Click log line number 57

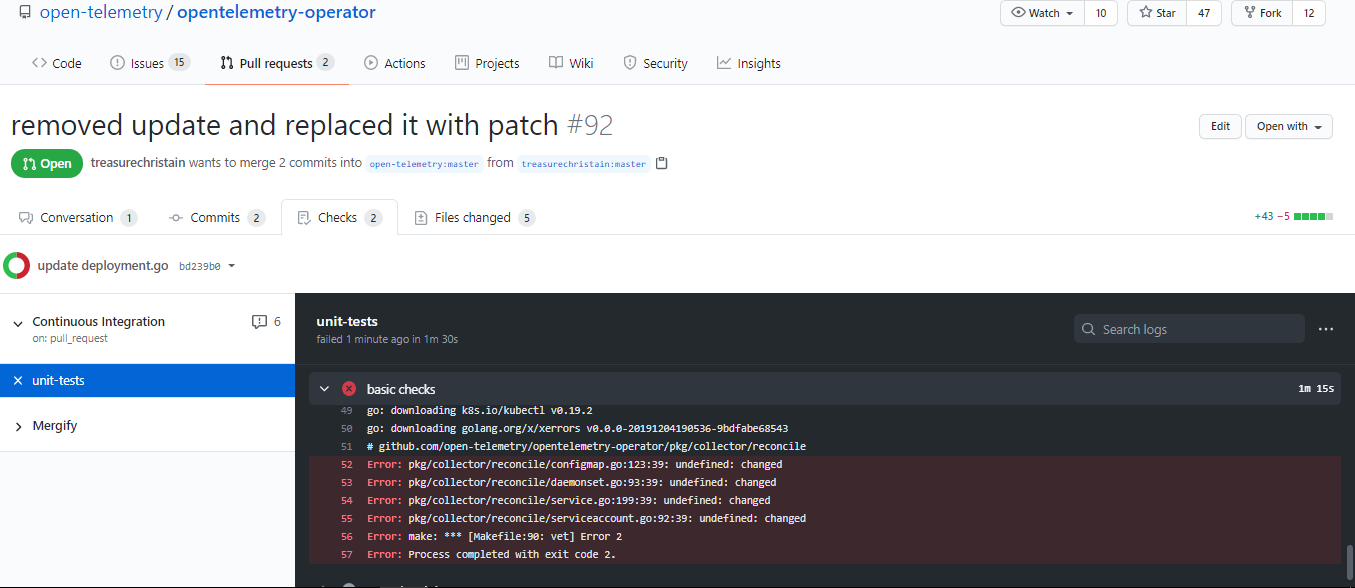pyautogui.click(x=346, y=555)
